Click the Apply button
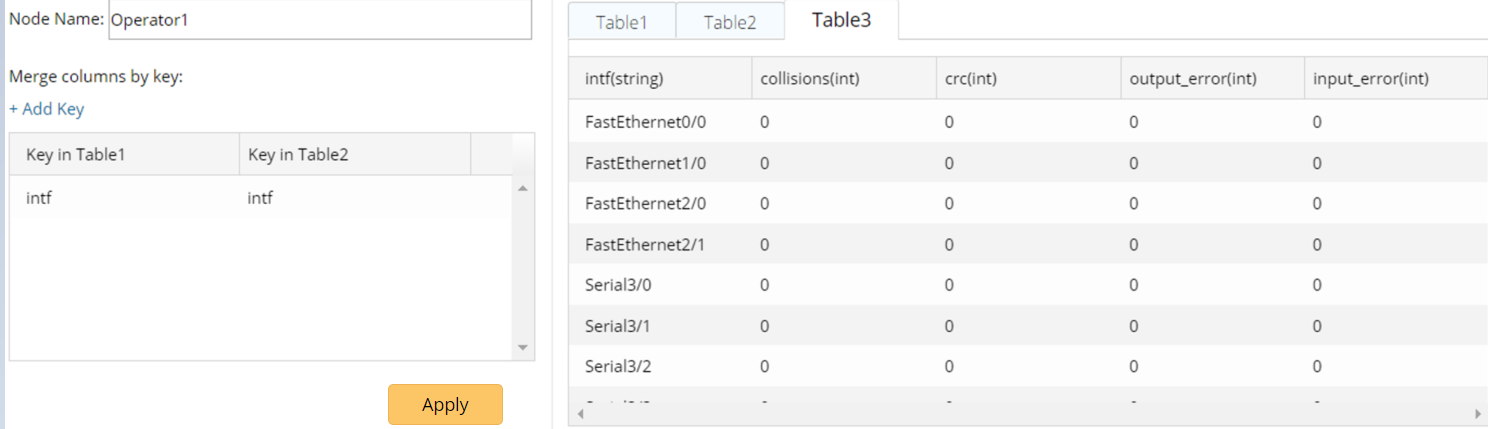The image size is (1488, 429). tap(445, 405)
